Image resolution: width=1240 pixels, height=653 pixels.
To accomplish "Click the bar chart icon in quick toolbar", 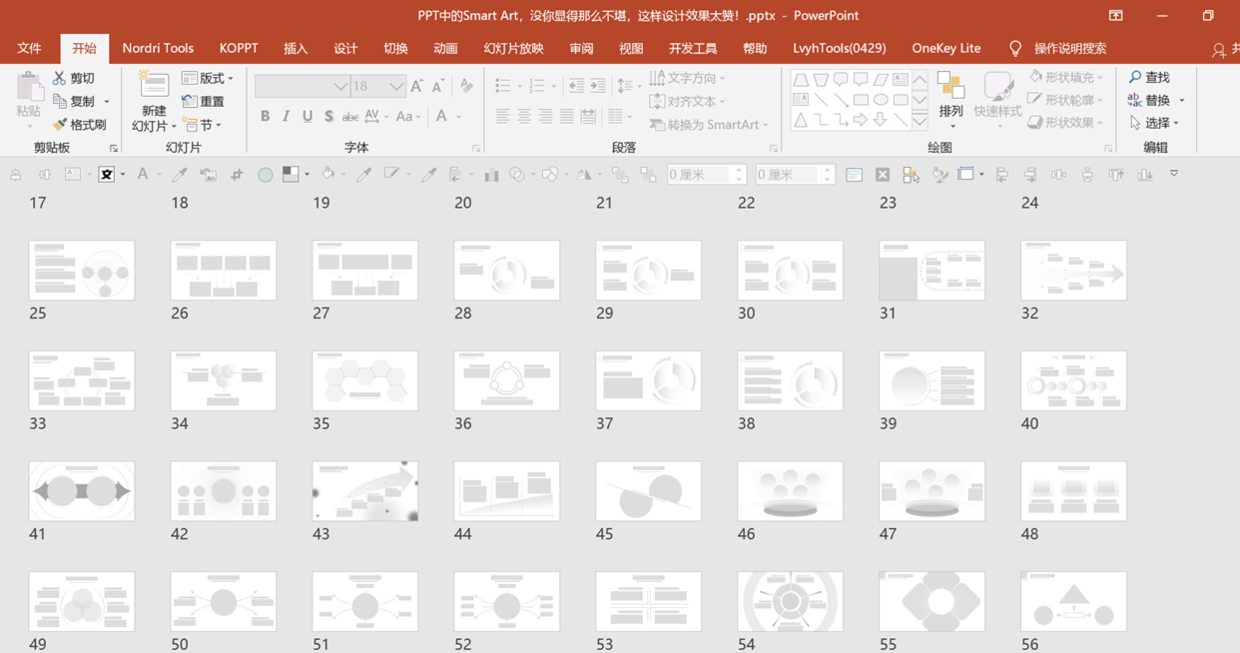I will [491, 175].
